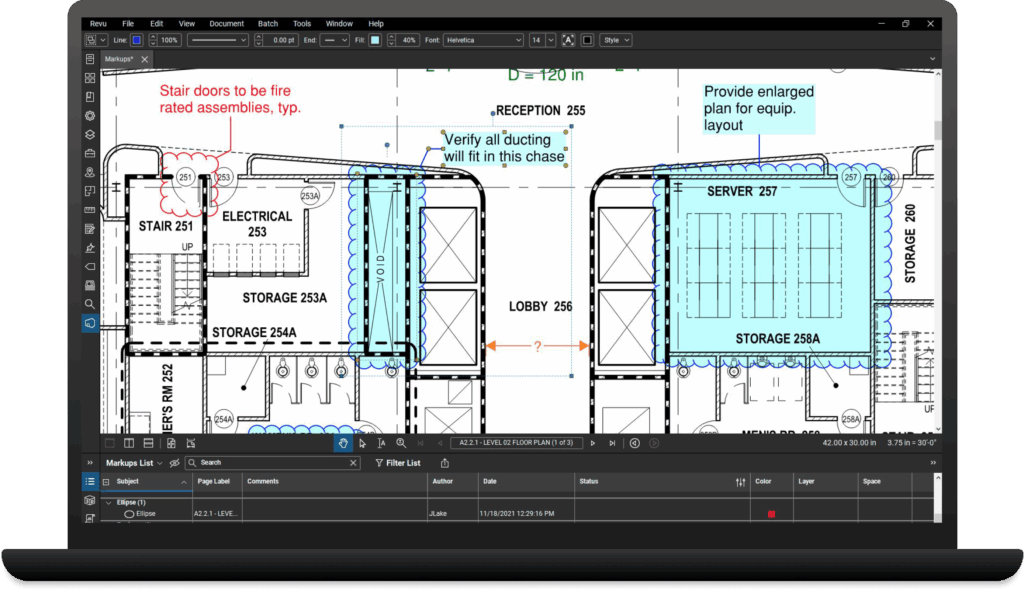Screen dimensions: 1024x591
Task: Open the Layers panel icon
Action: click(90, 134)
